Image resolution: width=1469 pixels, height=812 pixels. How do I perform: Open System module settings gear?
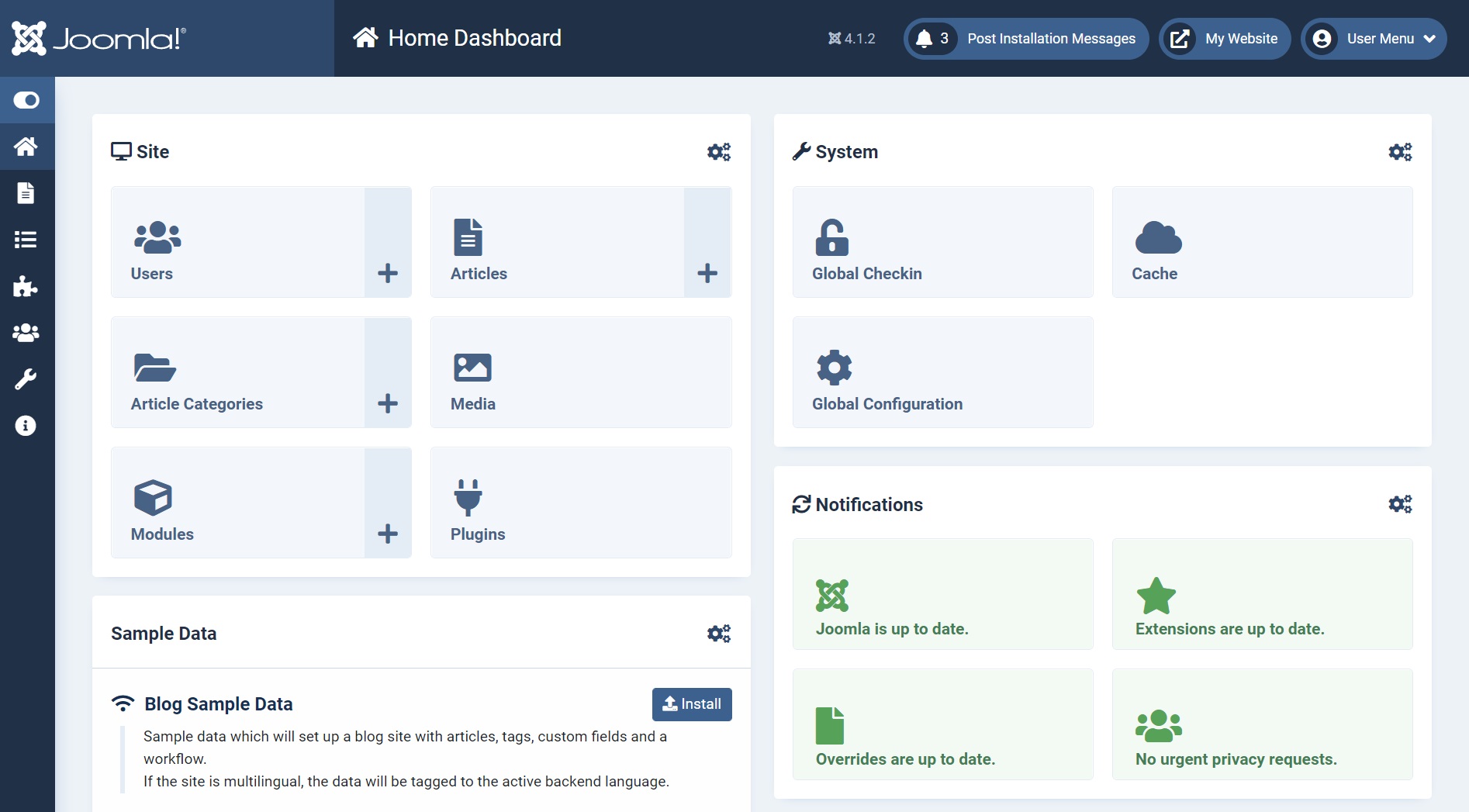pyautogui.click(x=1399, y=152)
